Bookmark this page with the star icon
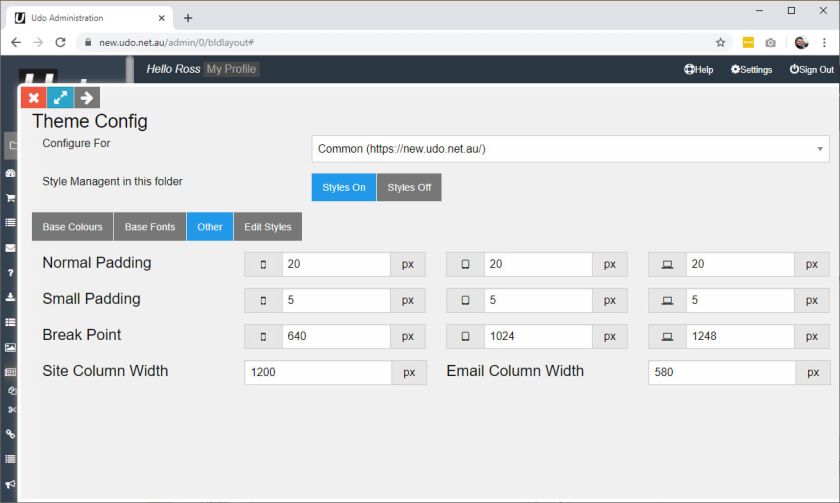 point(721,42)
